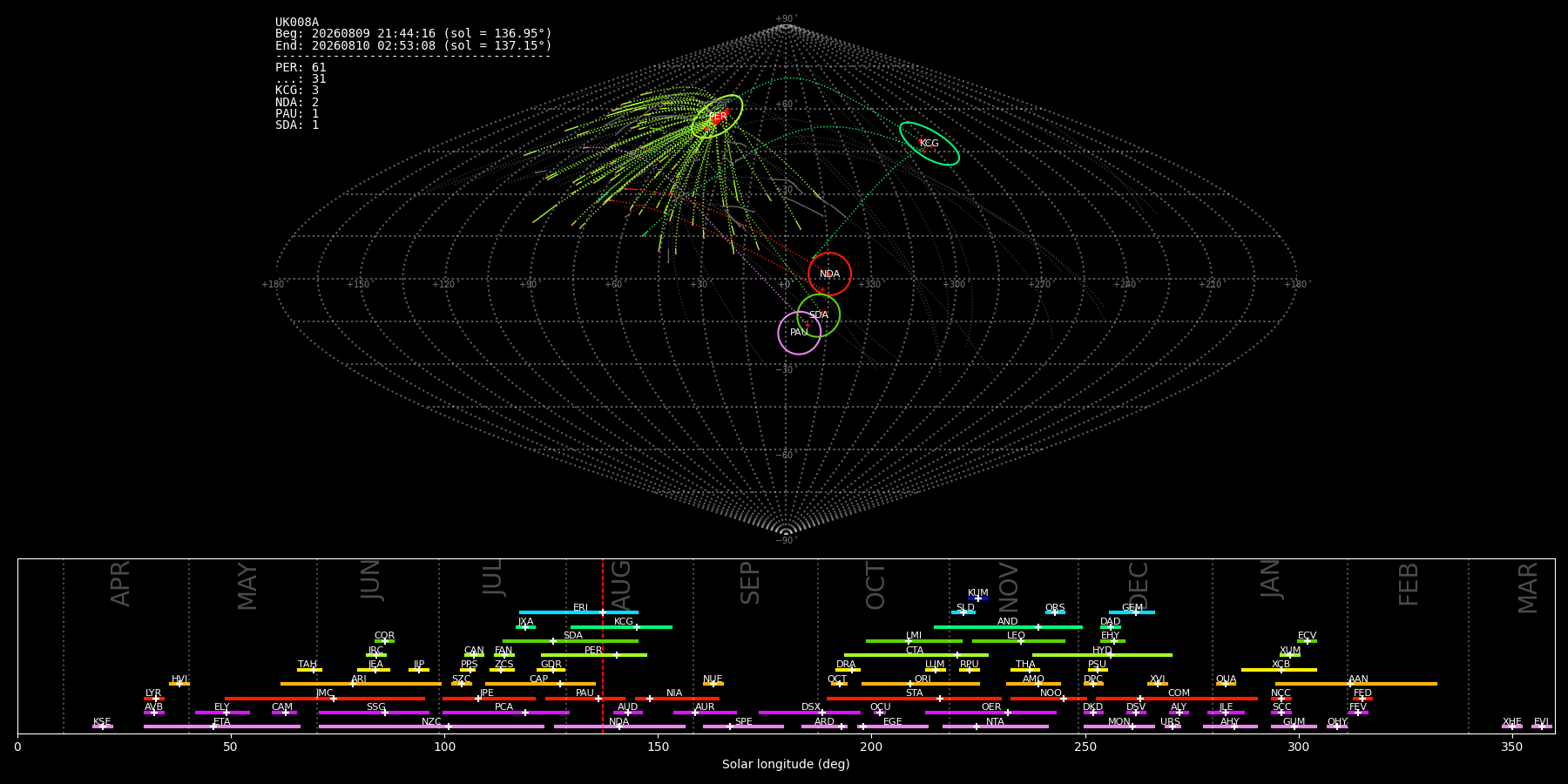
Task: Click the SPE shower bar in the timeline
Action: (743, 727)
